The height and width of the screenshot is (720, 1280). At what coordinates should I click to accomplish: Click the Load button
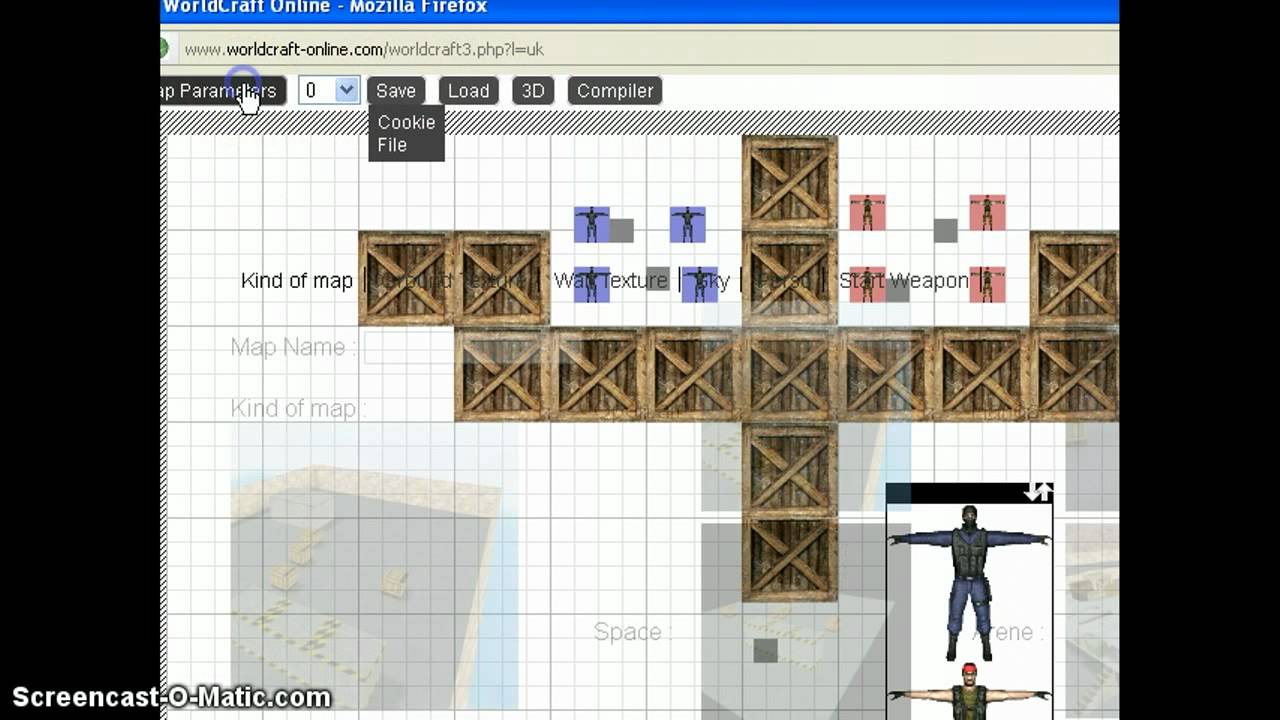tap(468, 91)
